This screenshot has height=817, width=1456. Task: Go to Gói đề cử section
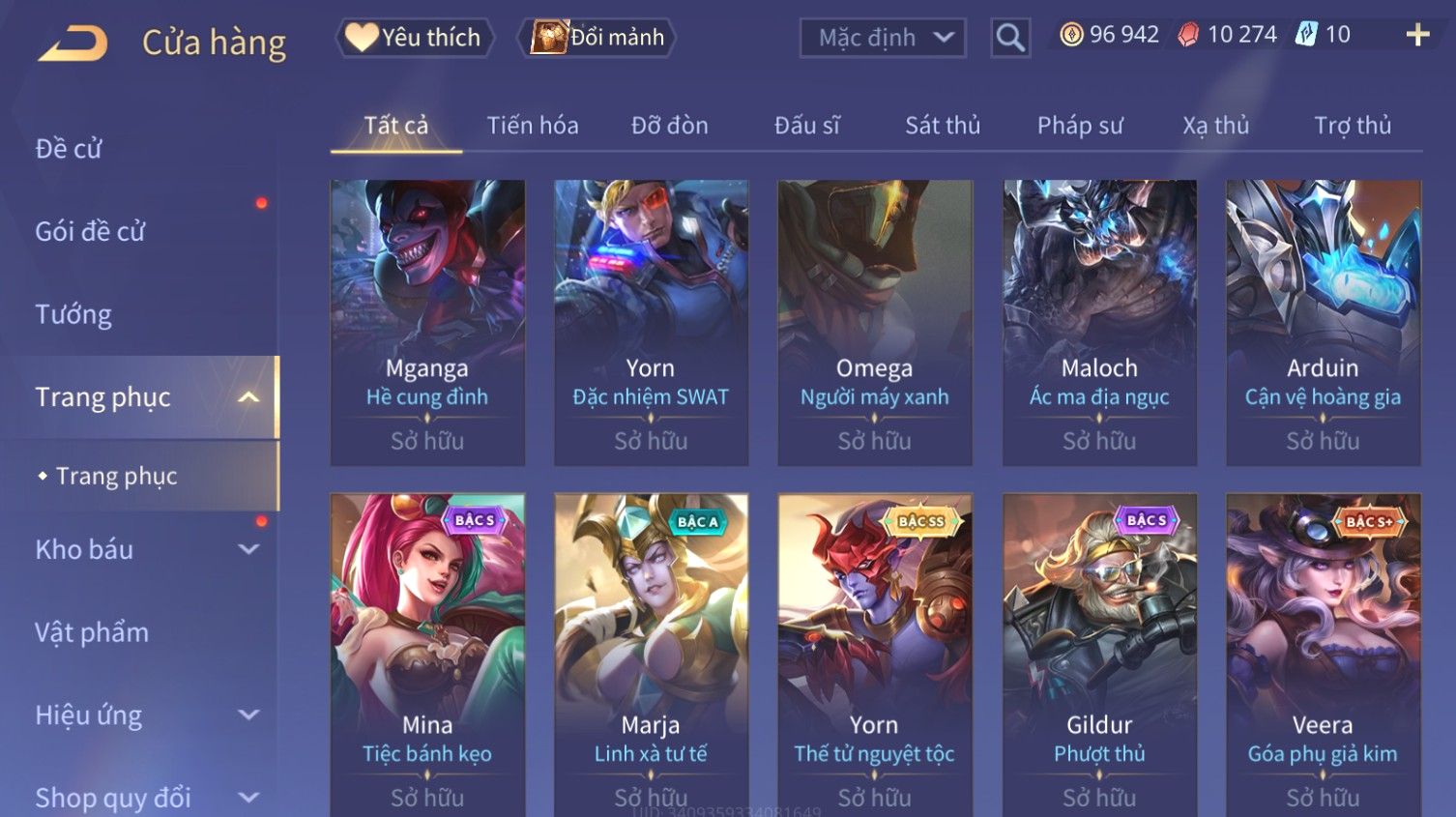[90, 232]
